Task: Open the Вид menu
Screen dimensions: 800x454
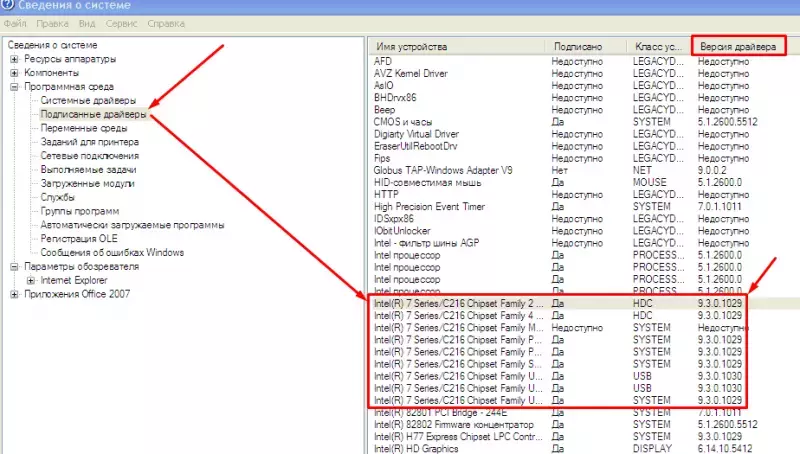Action: pyautogui.click(x=87, y=23)
